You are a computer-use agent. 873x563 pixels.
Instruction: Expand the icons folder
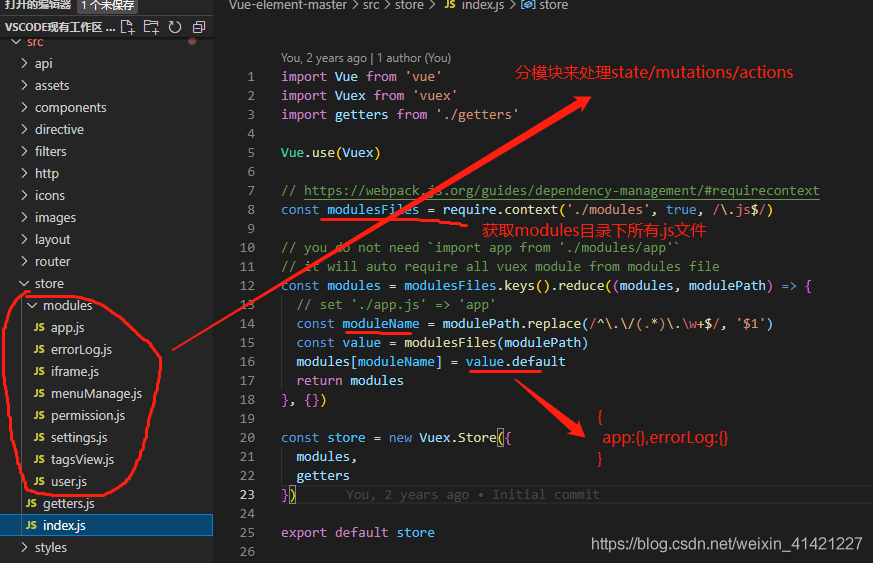24,195
